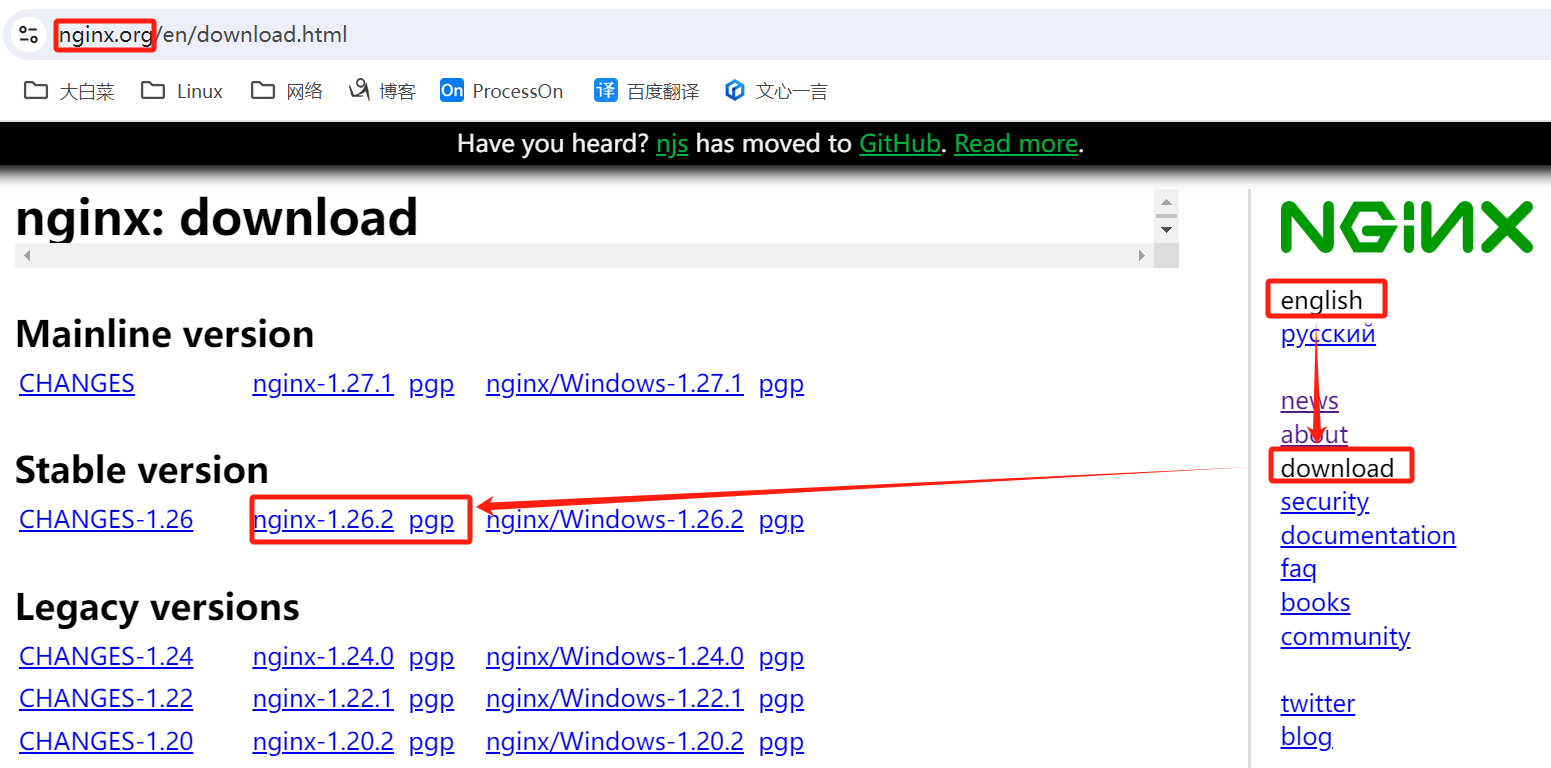1551x768 pixels.
Task: Click the nginx: download page title
Action: pos(217,217)
